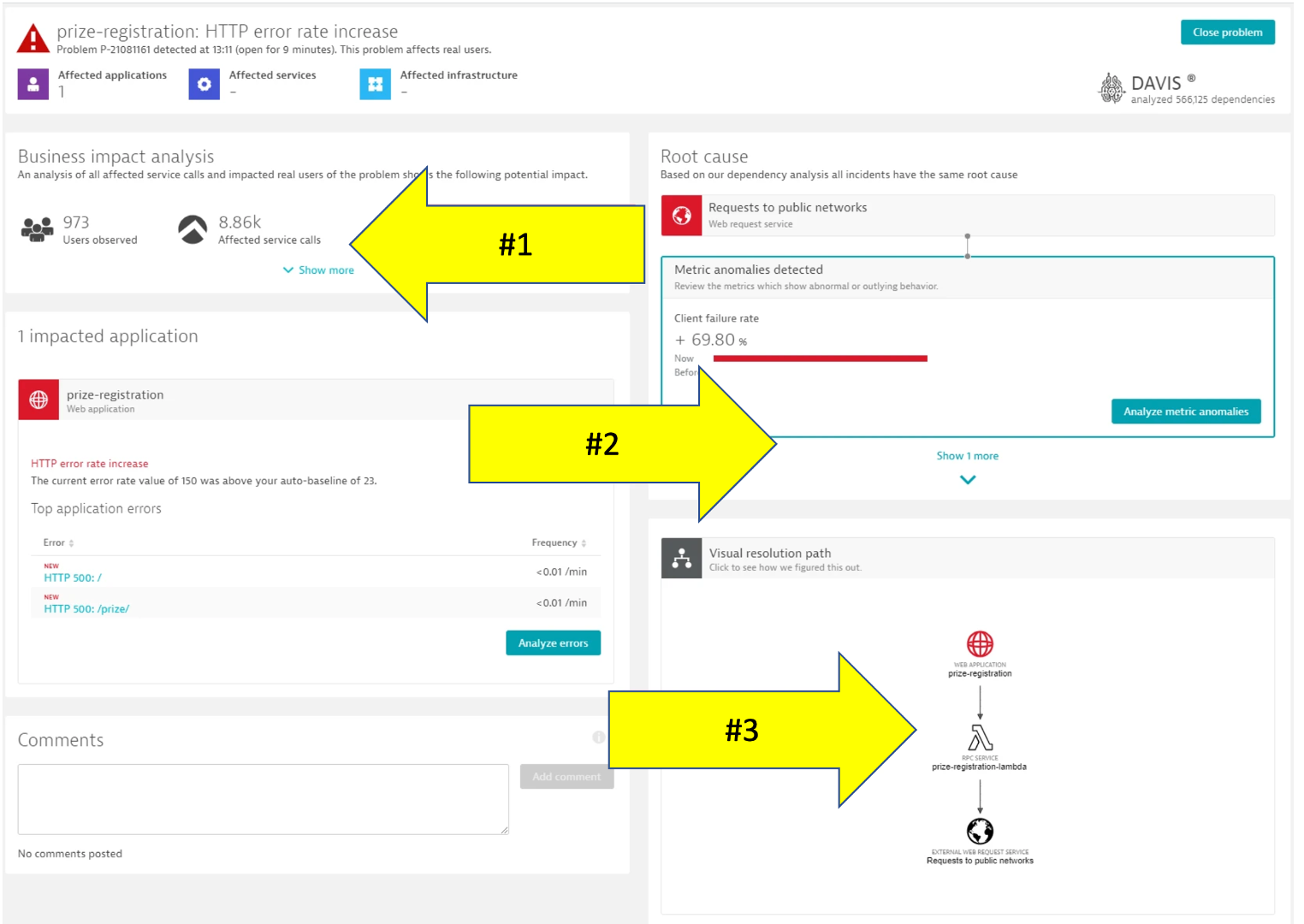Click the analyzed 566,125 dependencies text

[1202, 100]
